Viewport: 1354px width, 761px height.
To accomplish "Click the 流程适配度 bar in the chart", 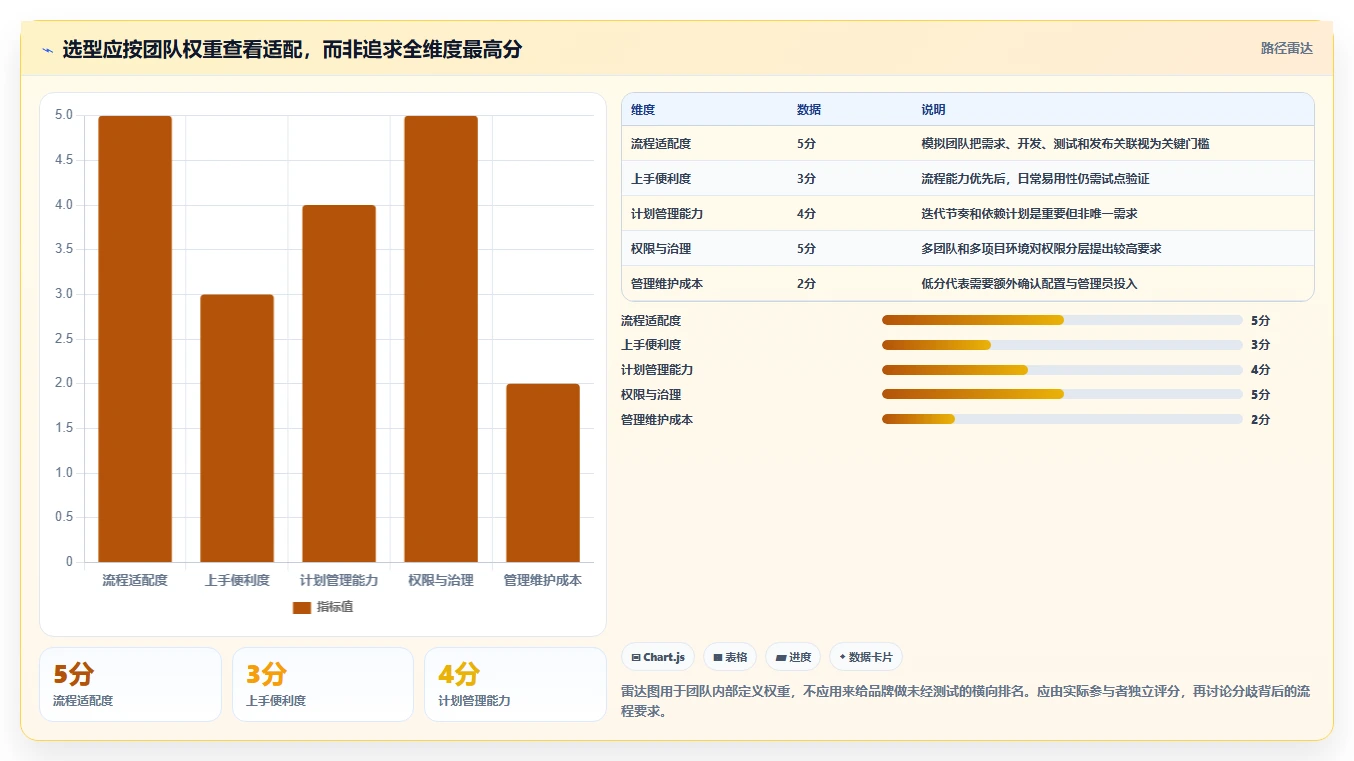I will click(135, 339).
